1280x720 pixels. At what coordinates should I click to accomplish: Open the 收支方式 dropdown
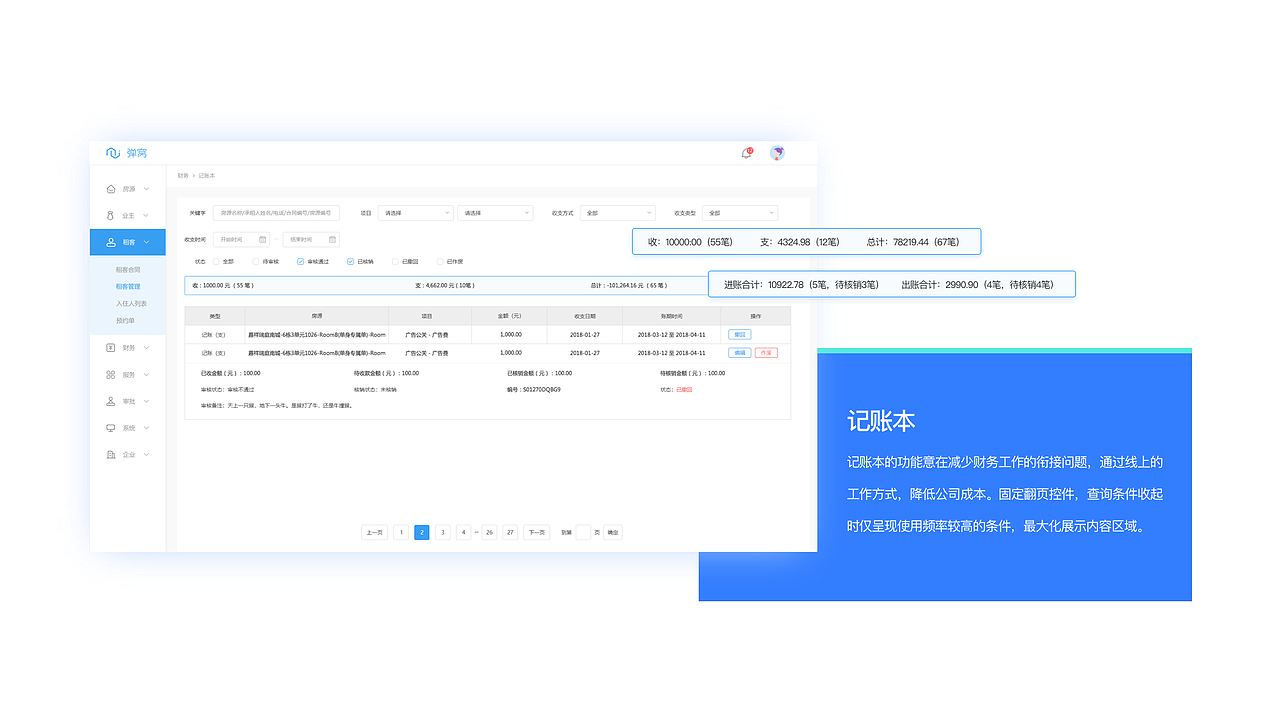point(617,213)
